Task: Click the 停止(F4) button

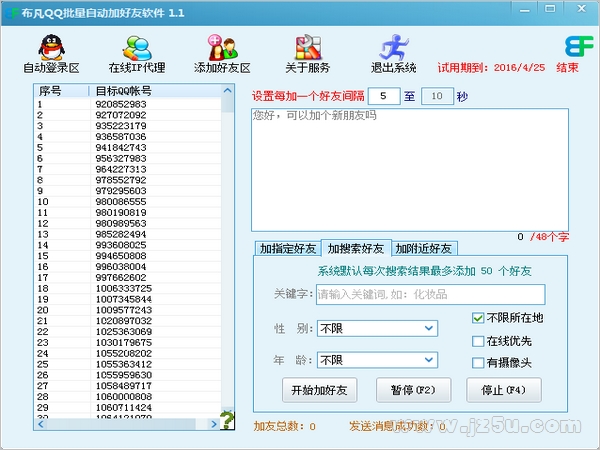Action: [x=504, y=390]
